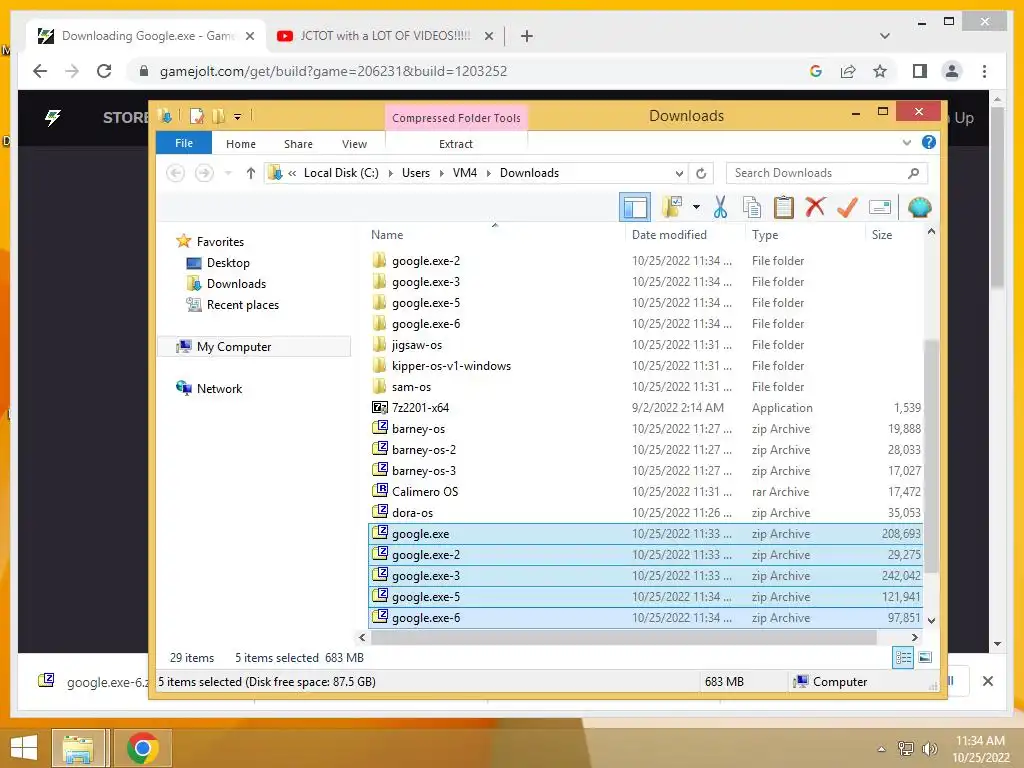
Task: Click Users in the address breadcrumb
Action: pos(415,173)
